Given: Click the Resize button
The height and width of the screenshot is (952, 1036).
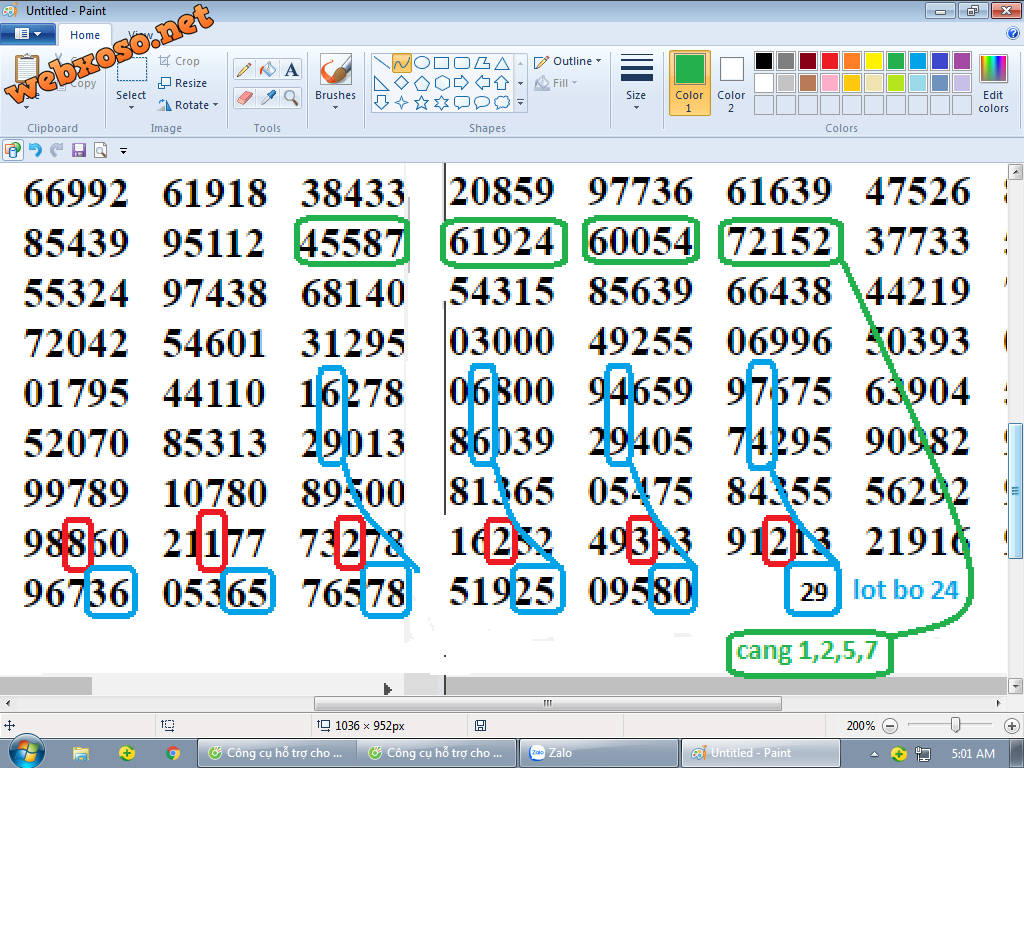Looking at the screenshot, I should click(183, 83).
